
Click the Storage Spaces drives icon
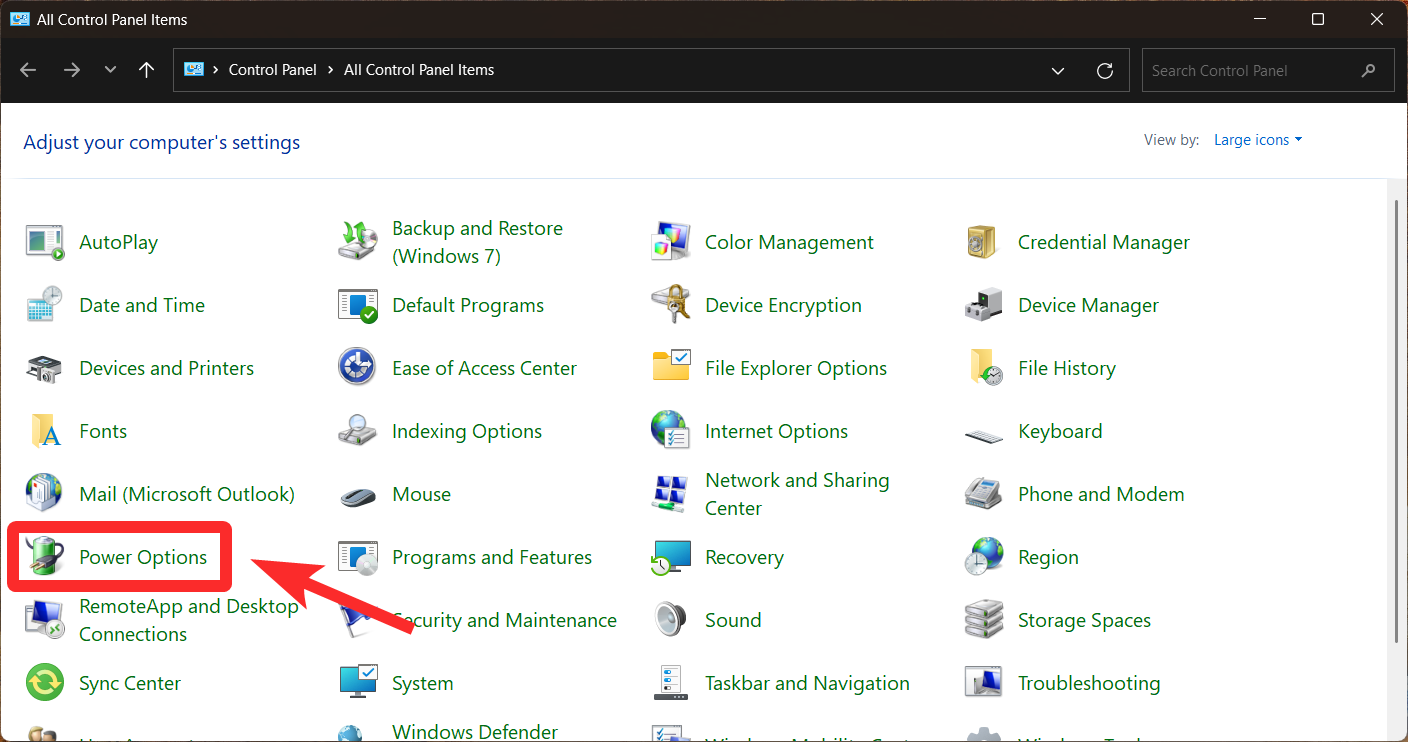point(984,620)
